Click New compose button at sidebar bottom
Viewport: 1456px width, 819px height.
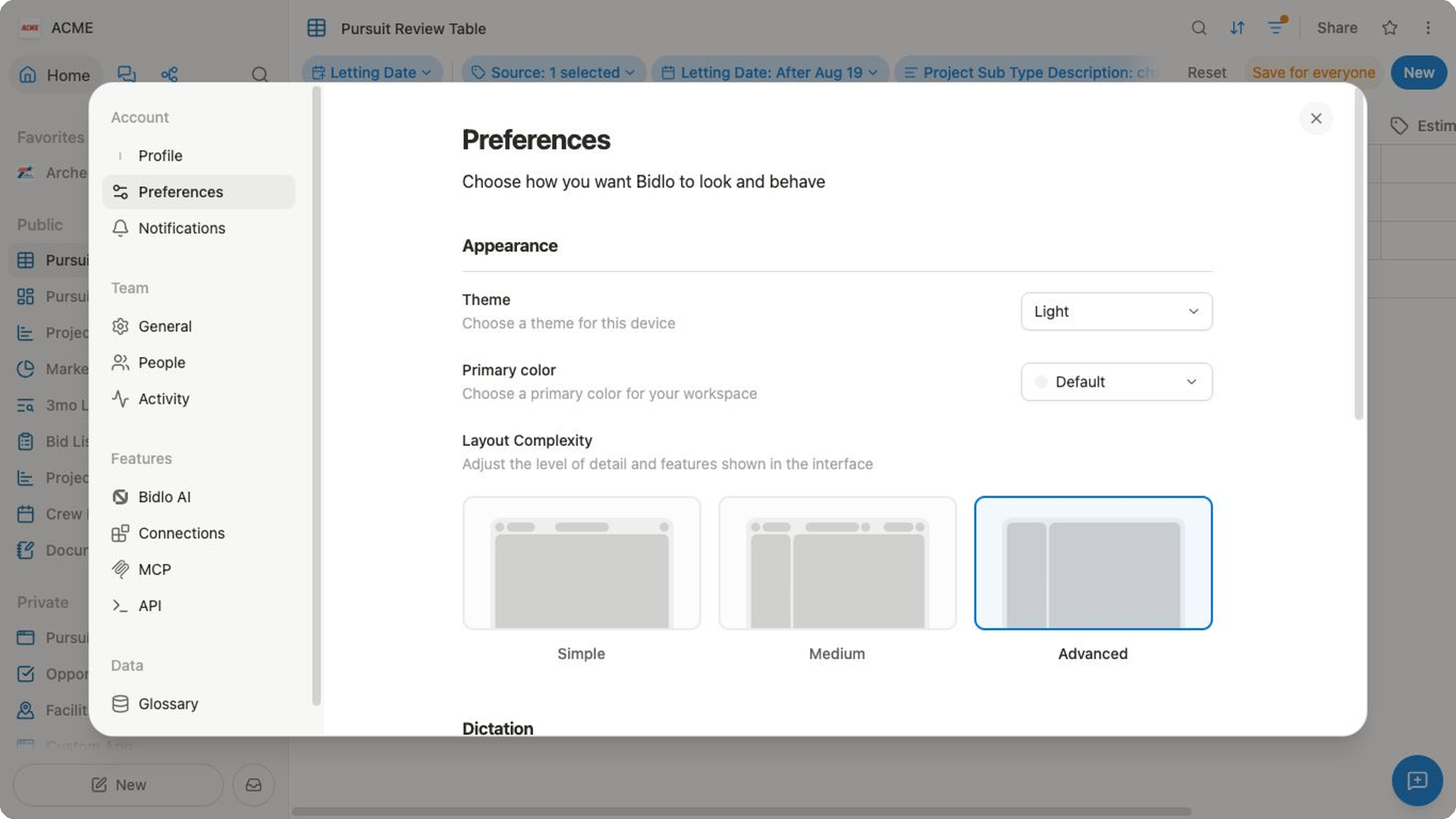pos(118,785)
